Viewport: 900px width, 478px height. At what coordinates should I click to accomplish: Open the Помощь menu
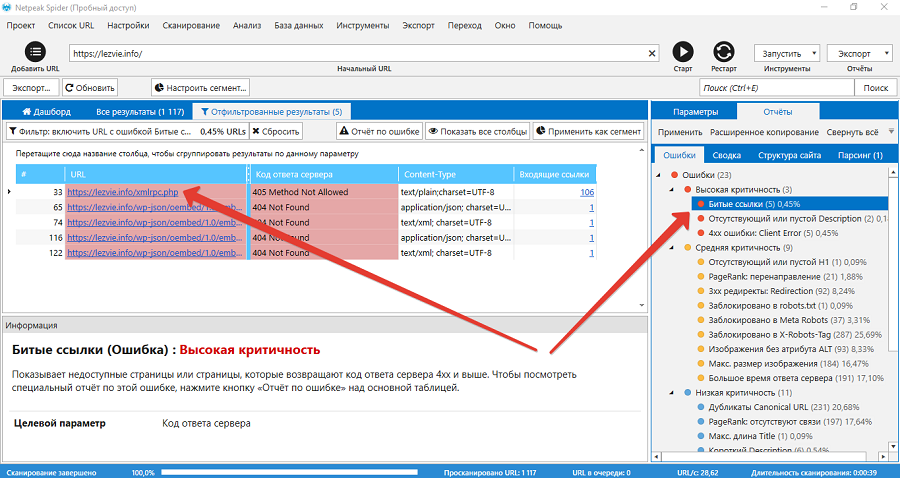(x=545, y=25)
